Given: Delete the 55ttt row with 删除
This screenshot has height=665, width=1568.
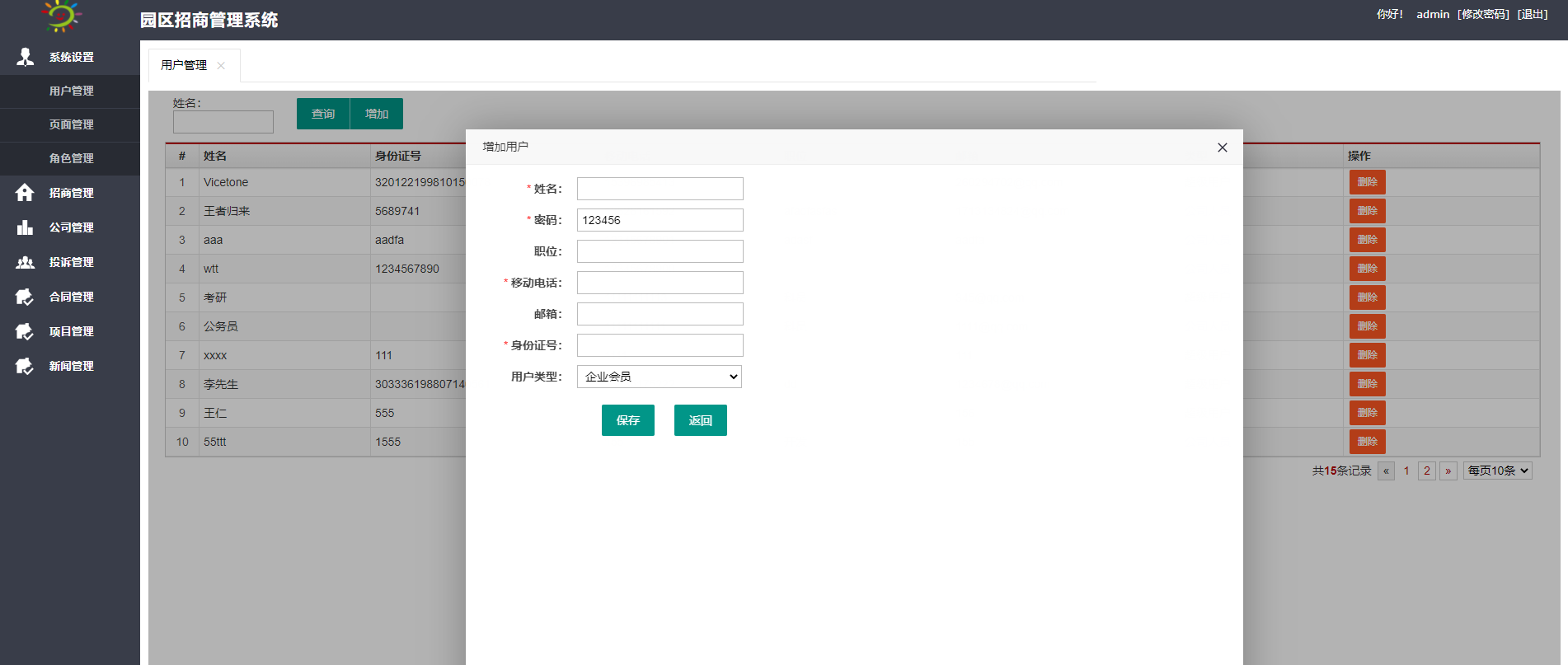Looking at the screenshot, I should [x=1368, y=442].
